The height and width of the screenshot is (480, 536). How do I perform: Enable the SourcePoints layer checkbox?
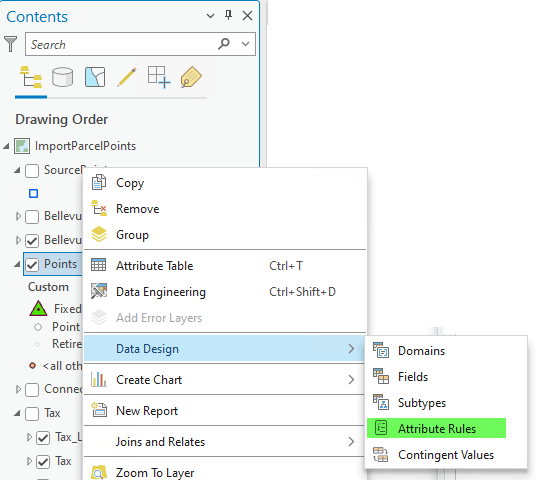coord(32,171)
